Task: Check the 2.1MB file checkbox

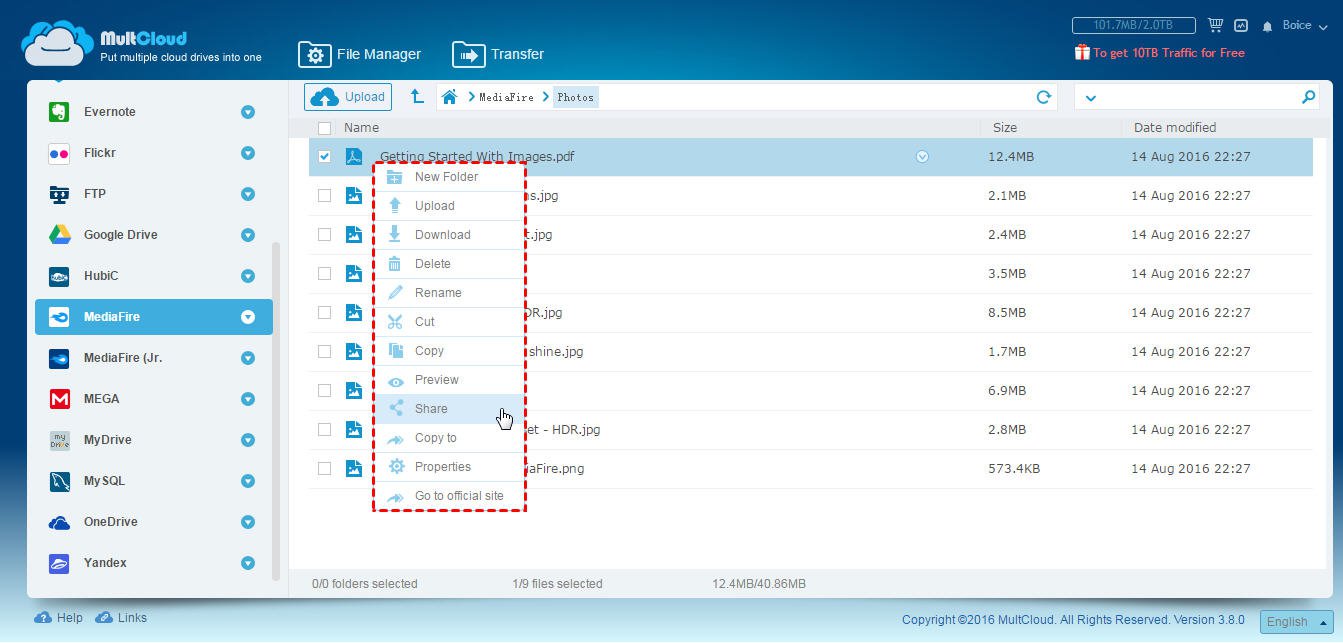Action: tap(324, 196)
